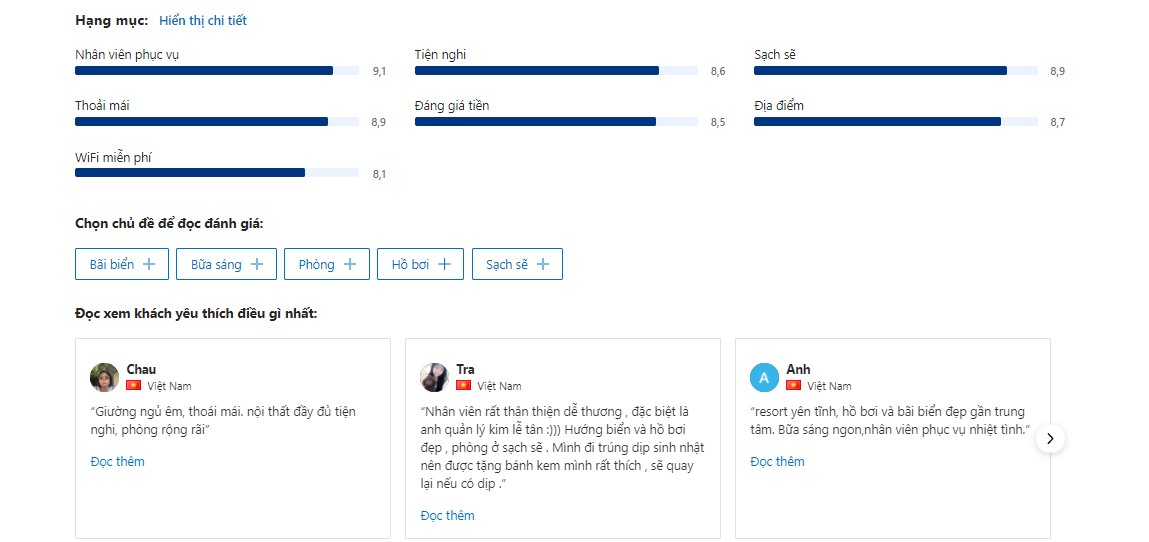1149x542 pixels.
Task: Click the next reviews arrow button
Action: tap(1050, 438)
